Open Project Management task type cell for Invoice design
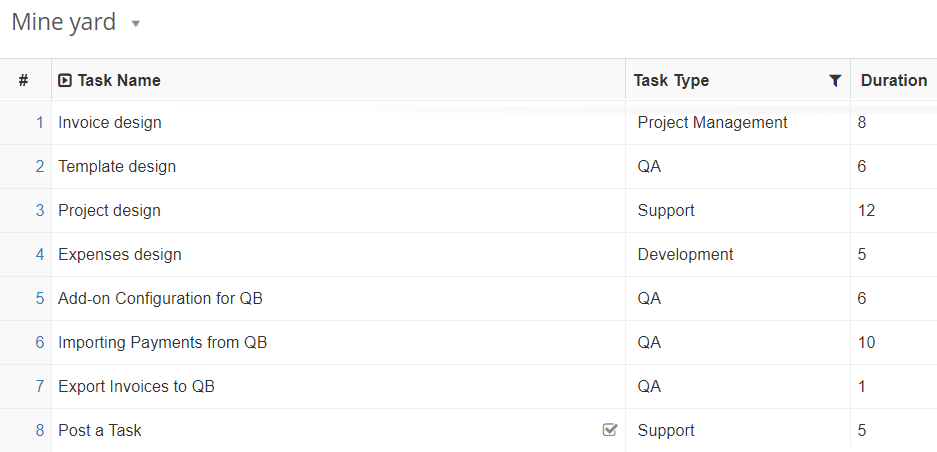The image size is (937, 452). [738, 123]
